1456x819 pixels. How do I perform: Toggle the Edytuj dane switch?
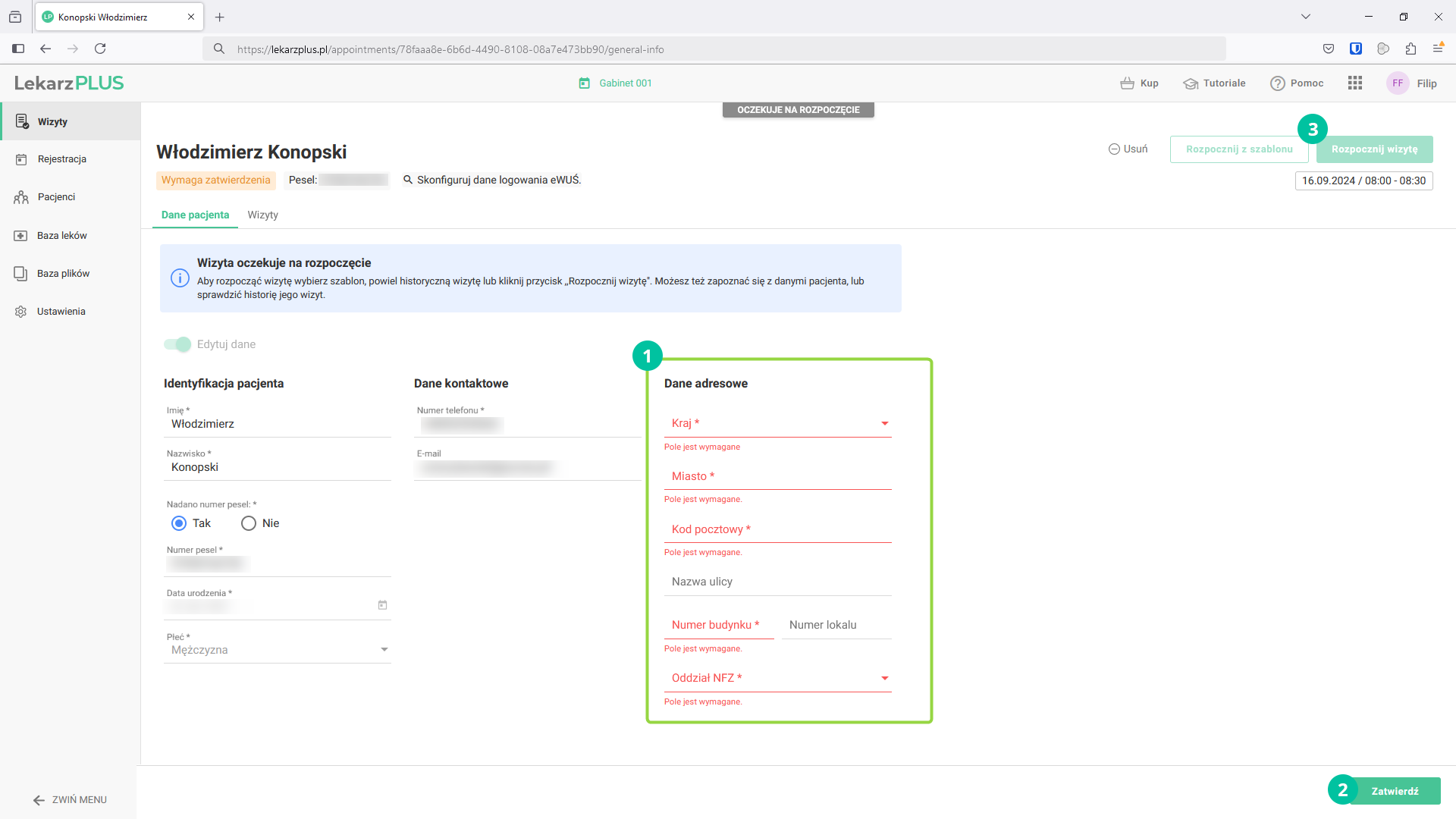point(177,344)
